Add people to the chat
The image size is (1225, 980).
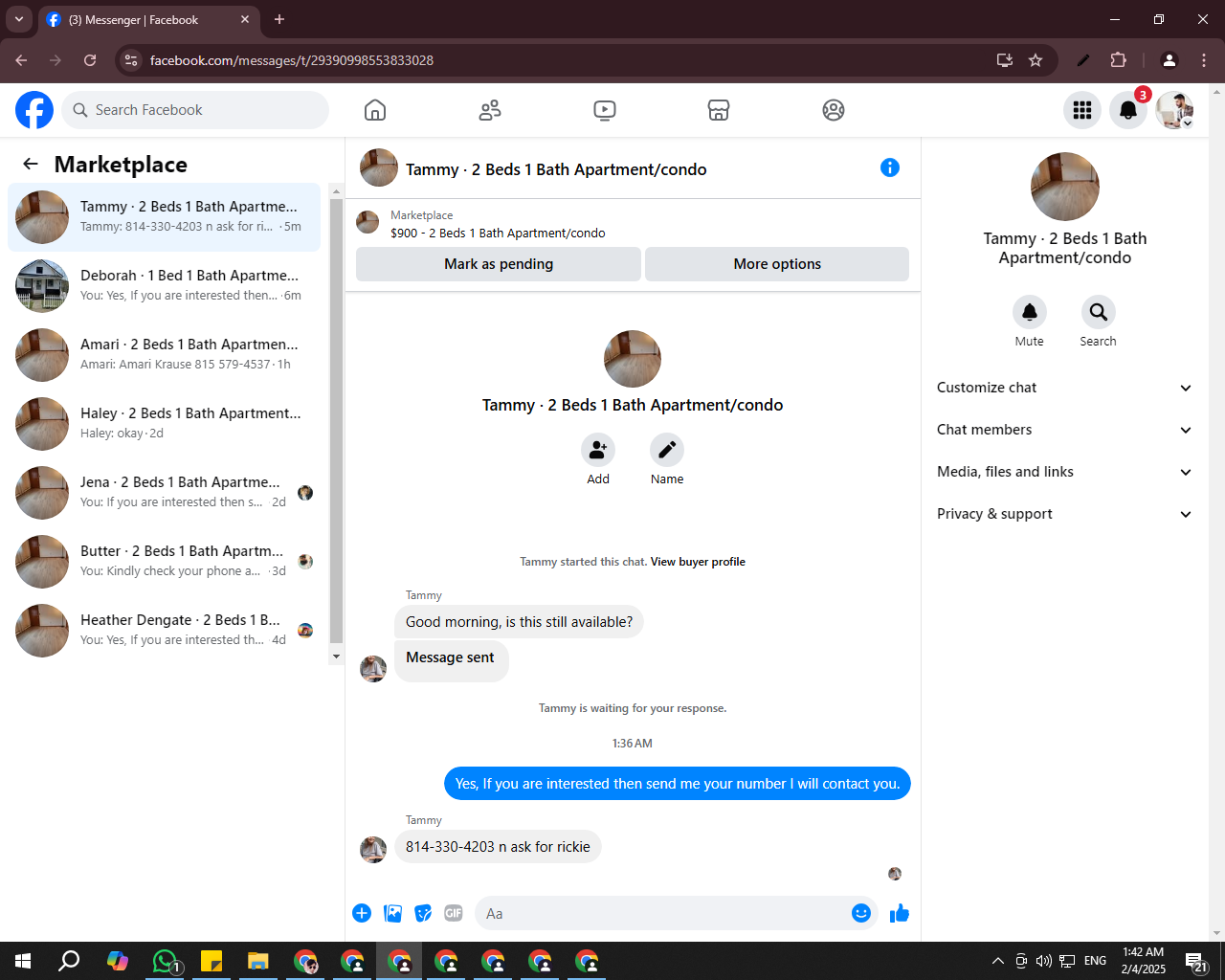tap(598, 450)
